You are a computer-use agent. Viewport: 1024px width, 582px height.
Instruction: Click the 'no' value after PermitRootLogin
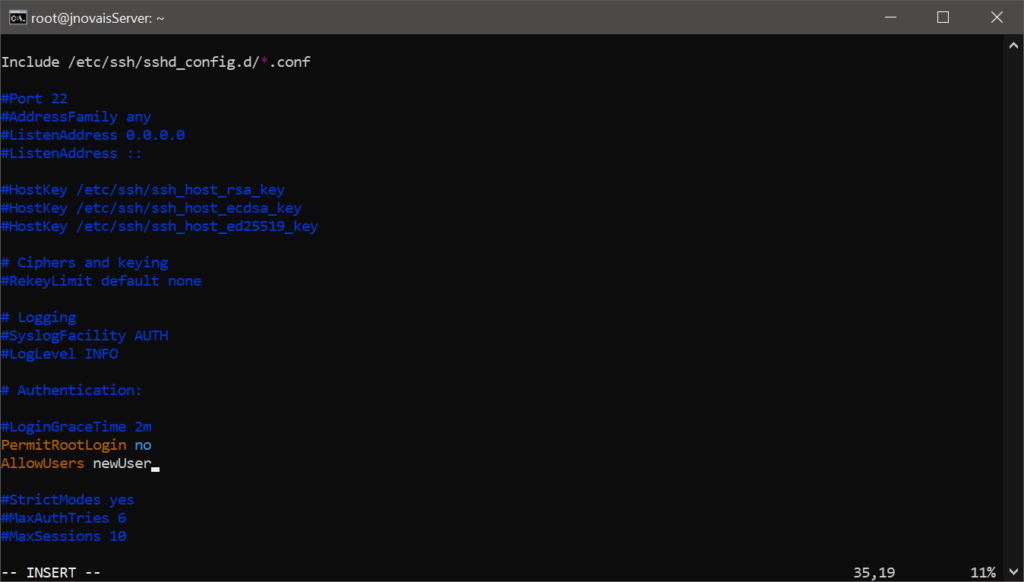point(143,445)
